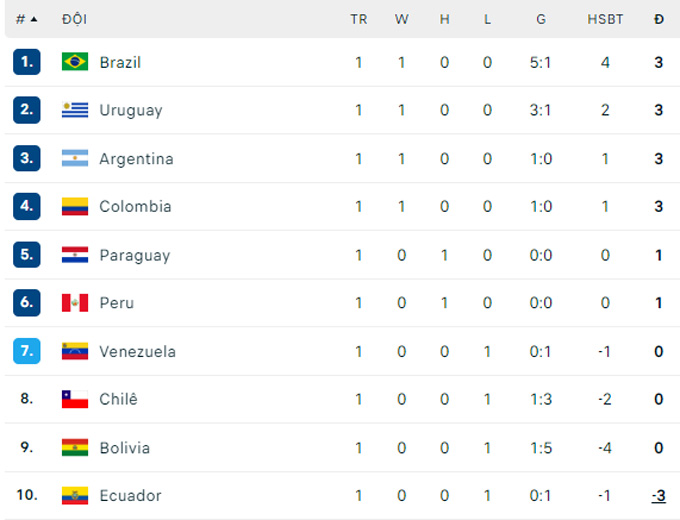Open the Ecuador team name link

click(x=130, y=495)
